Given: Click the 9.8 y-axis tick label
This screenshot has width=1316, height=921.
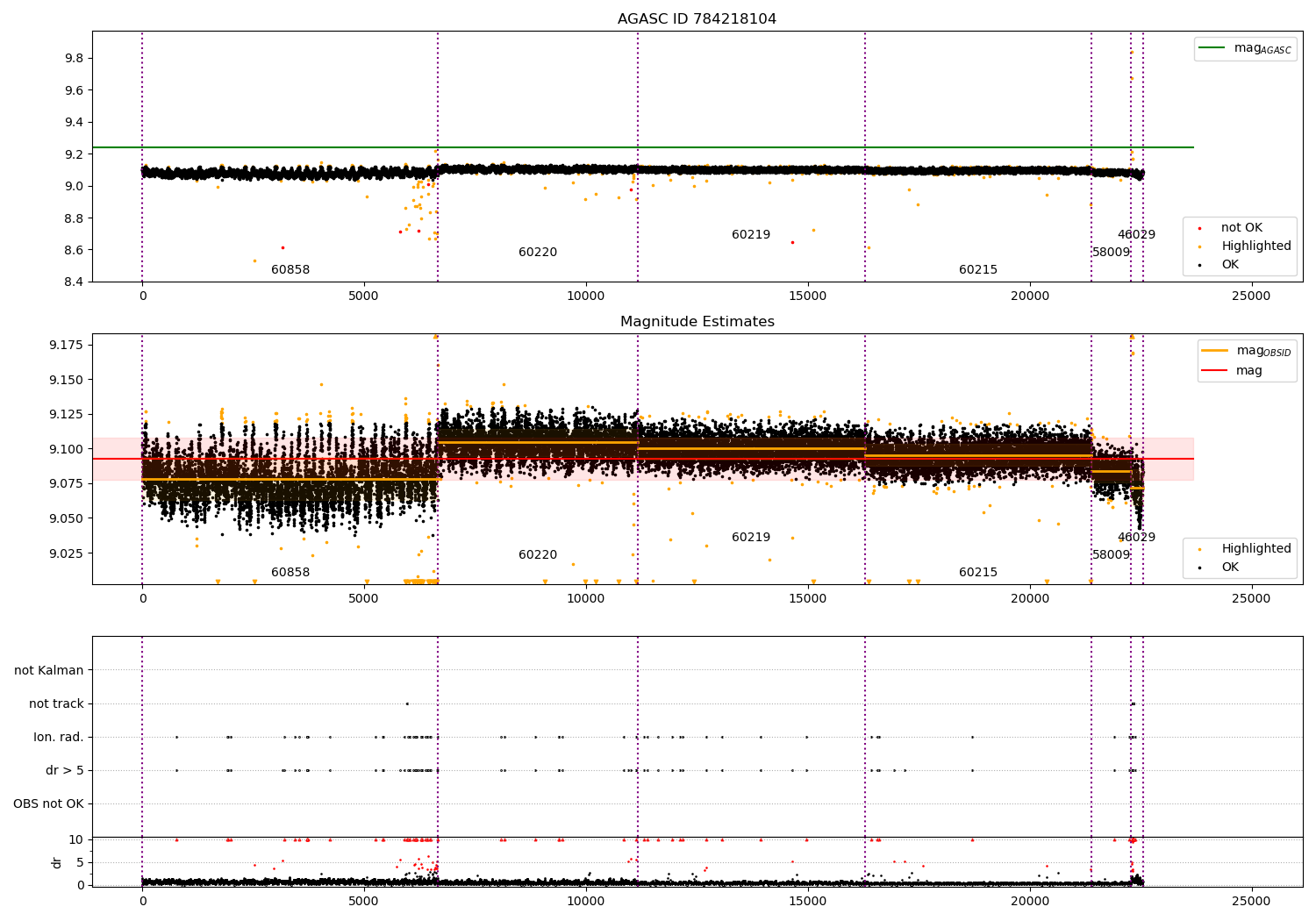Looking at the screenshot, I should pyautogui.click(x=74, y=59).
